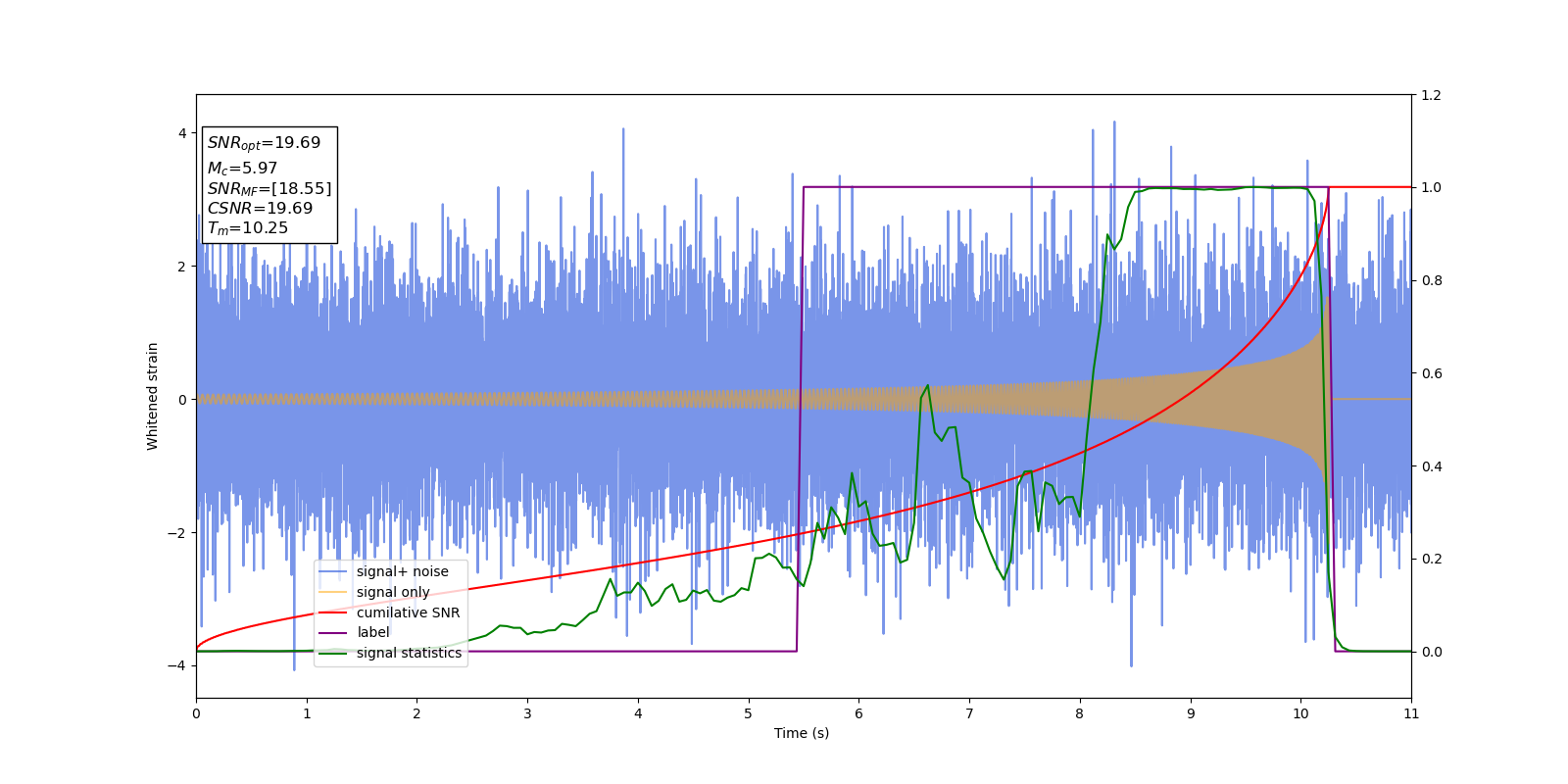The height and width of the screenshot is (784, 1568).
Task: Click the blue line swatch in legend
Action: [x=334, y=572]
